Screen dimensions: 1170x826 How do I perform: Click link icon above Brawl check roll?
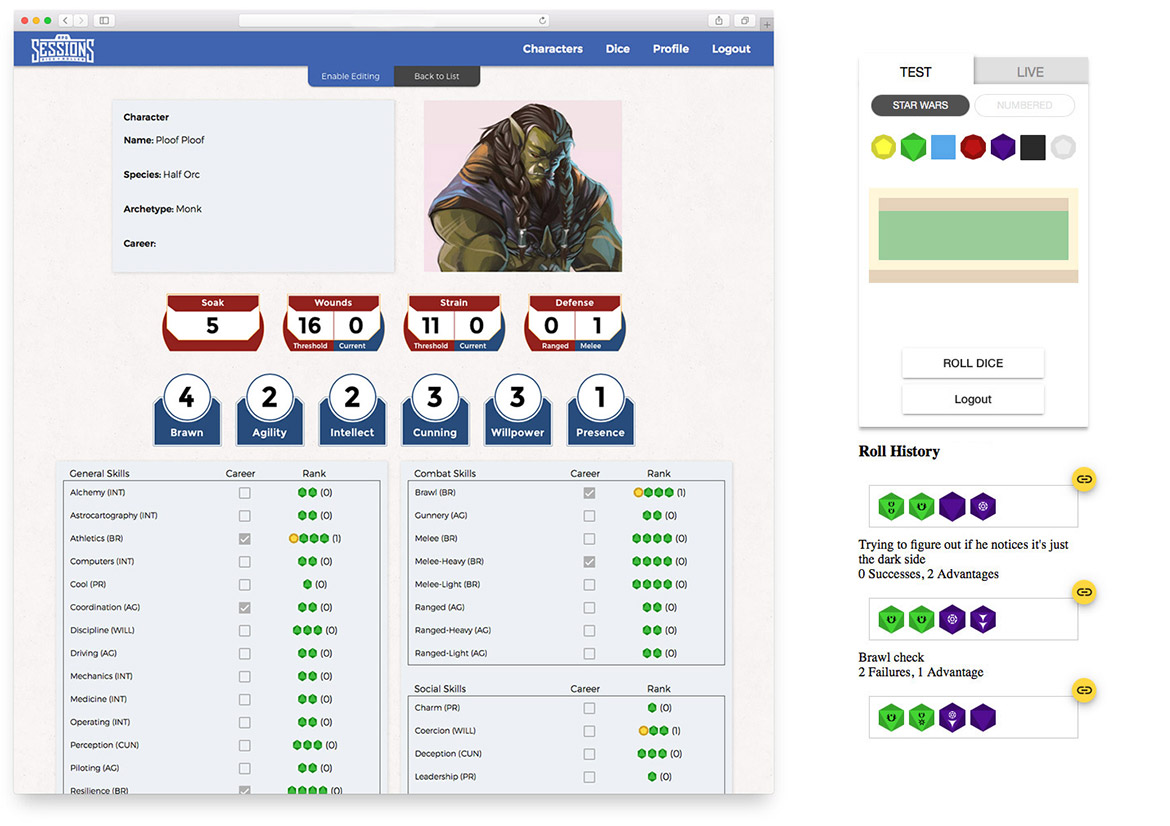(1084, 592)
